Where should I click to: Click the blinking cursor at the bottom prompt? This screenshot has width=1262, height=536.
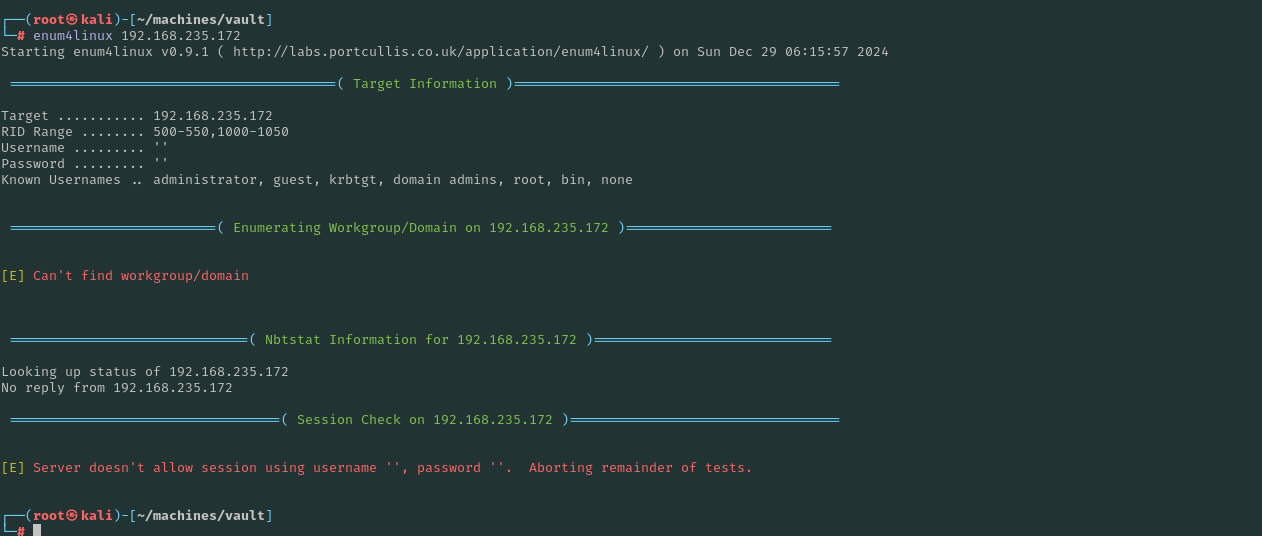(37, 530)
